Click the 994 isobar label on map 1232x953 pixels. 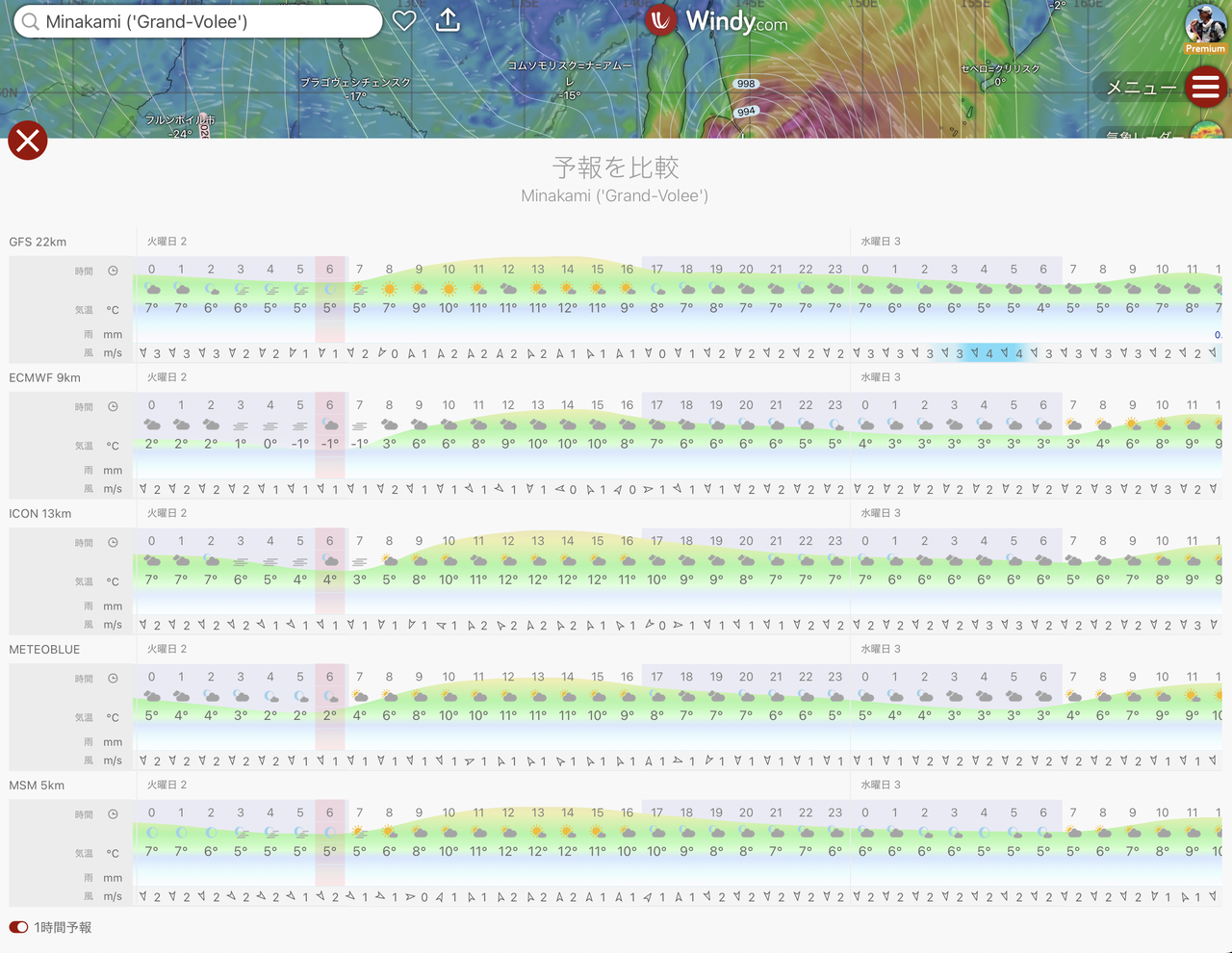pyautogui.click(x=746, y=112)
